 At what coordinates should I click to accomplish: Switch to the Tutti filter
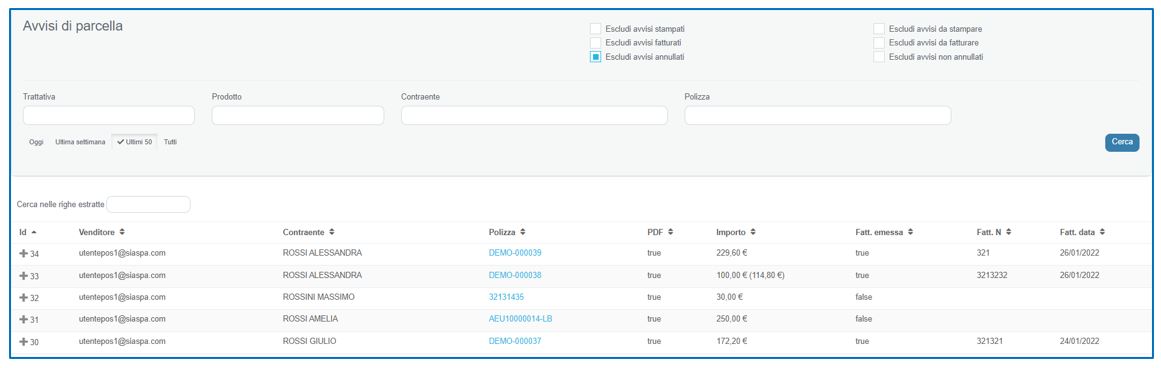pos(170,141)
